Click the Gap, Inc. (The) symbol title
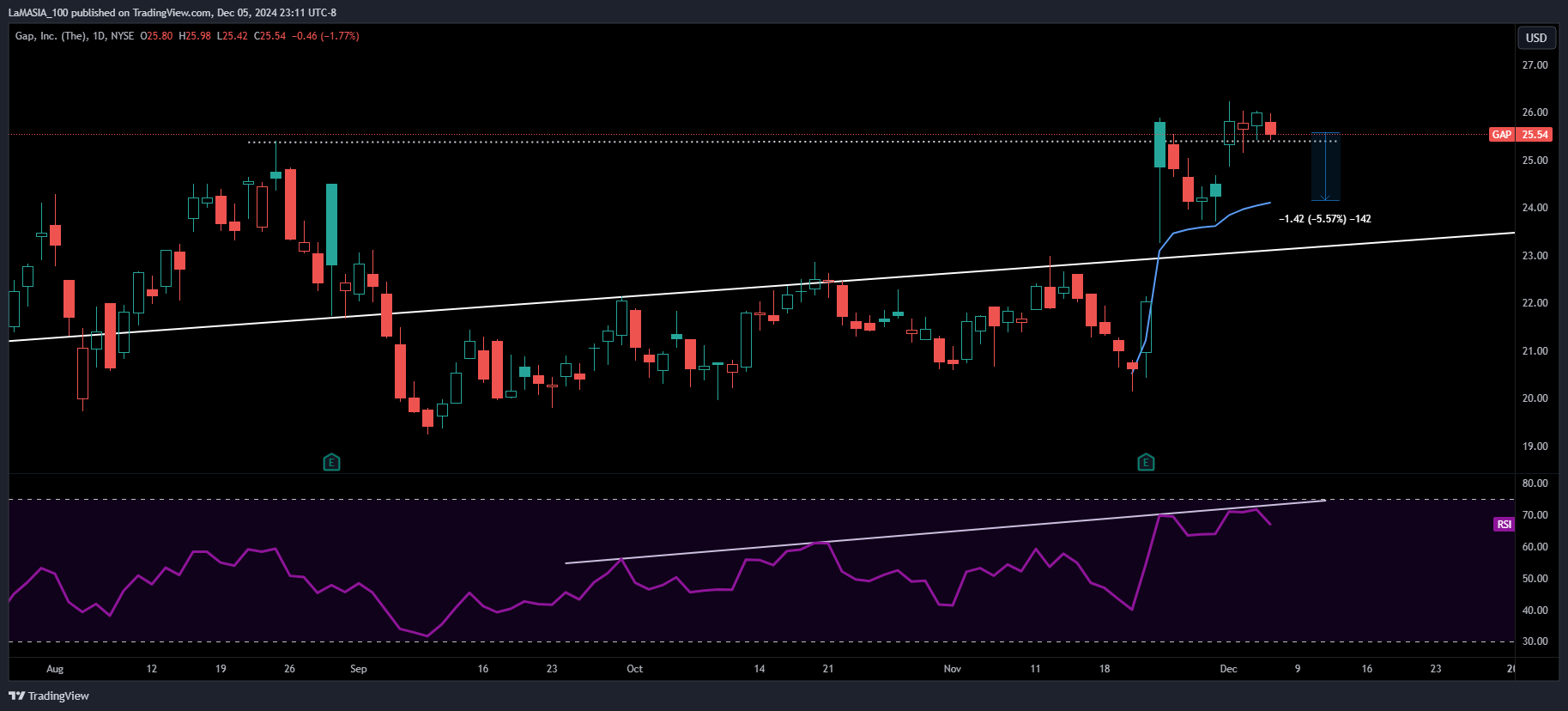 point(51,36)
